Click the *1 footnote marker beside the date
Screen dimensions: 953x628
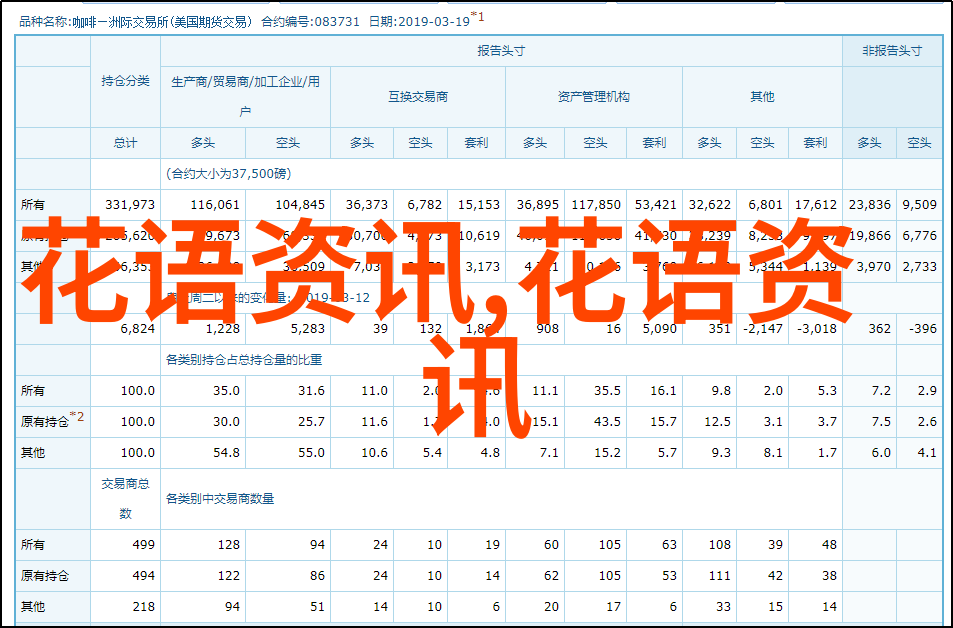[478, 16]
